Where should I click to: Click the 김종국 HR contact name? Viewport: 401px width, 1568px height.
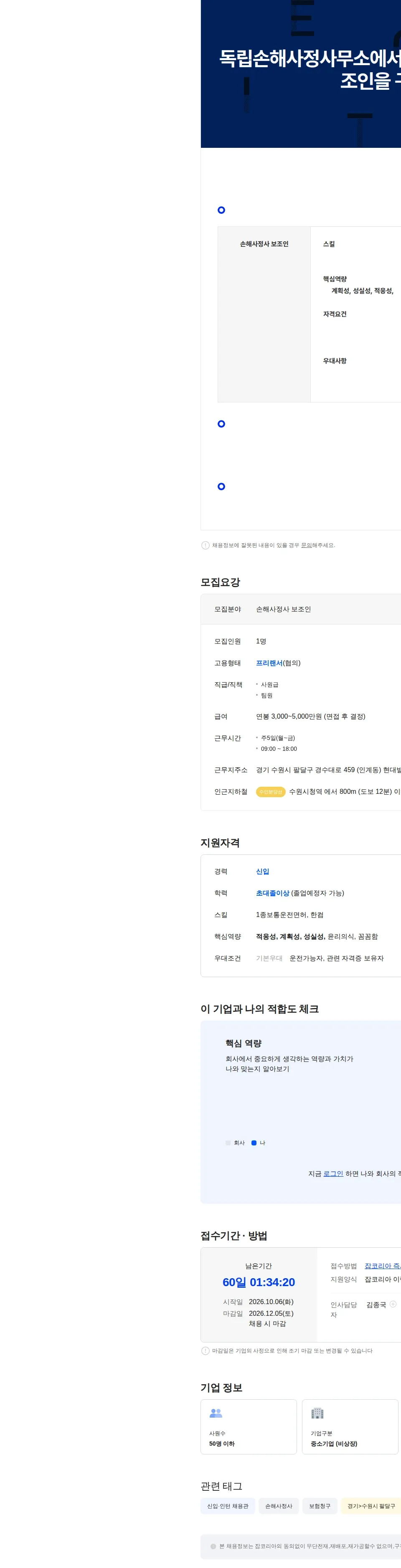coord(376,1305)
